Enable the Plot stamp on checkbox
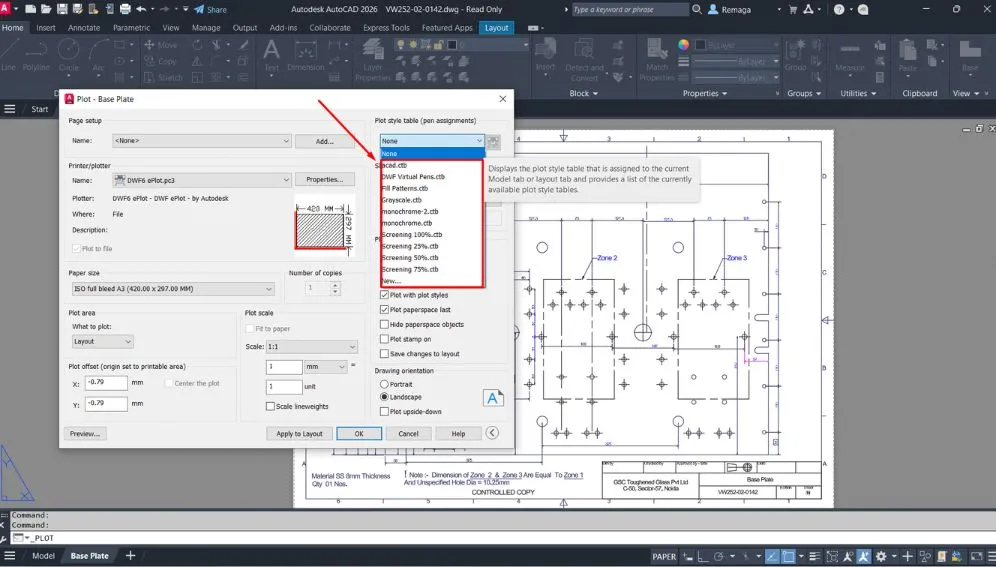Viewport: 996px width, 567px height. (384, 339)
